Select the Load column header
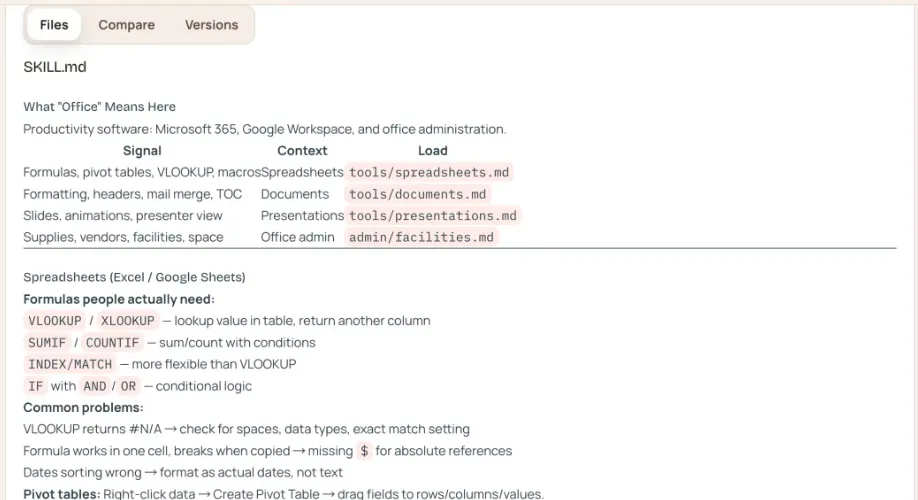Viewport: 918px width, 500px height. pyautogui.click(x=432, y=151)
